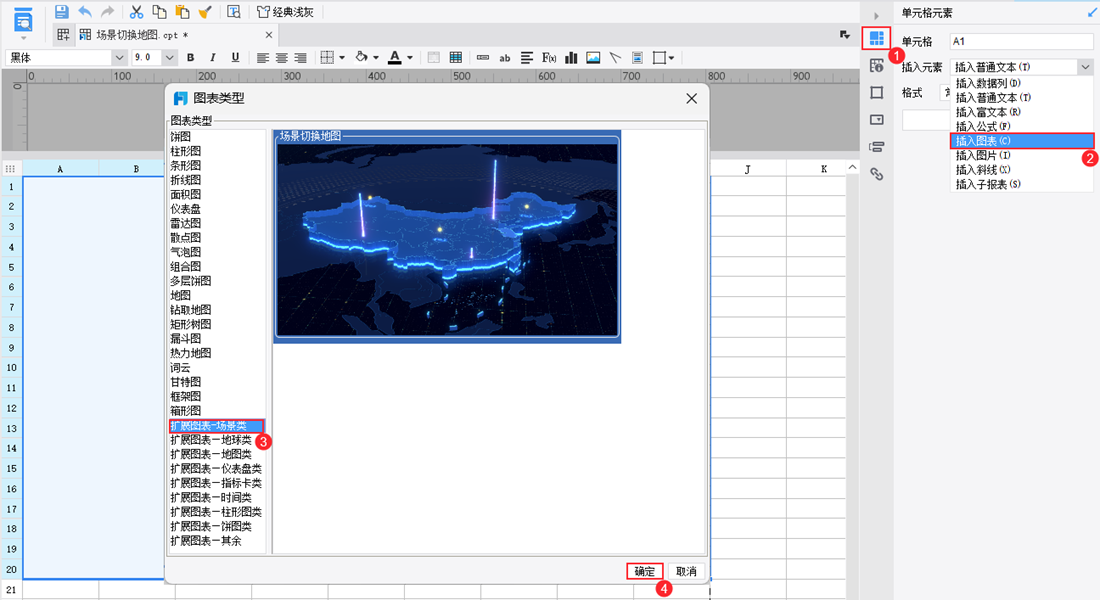Viewport: 1100px width, 600px height.
Task: Open widget settings panel icon
Action: pyautogui.click(x=876, y=120)
